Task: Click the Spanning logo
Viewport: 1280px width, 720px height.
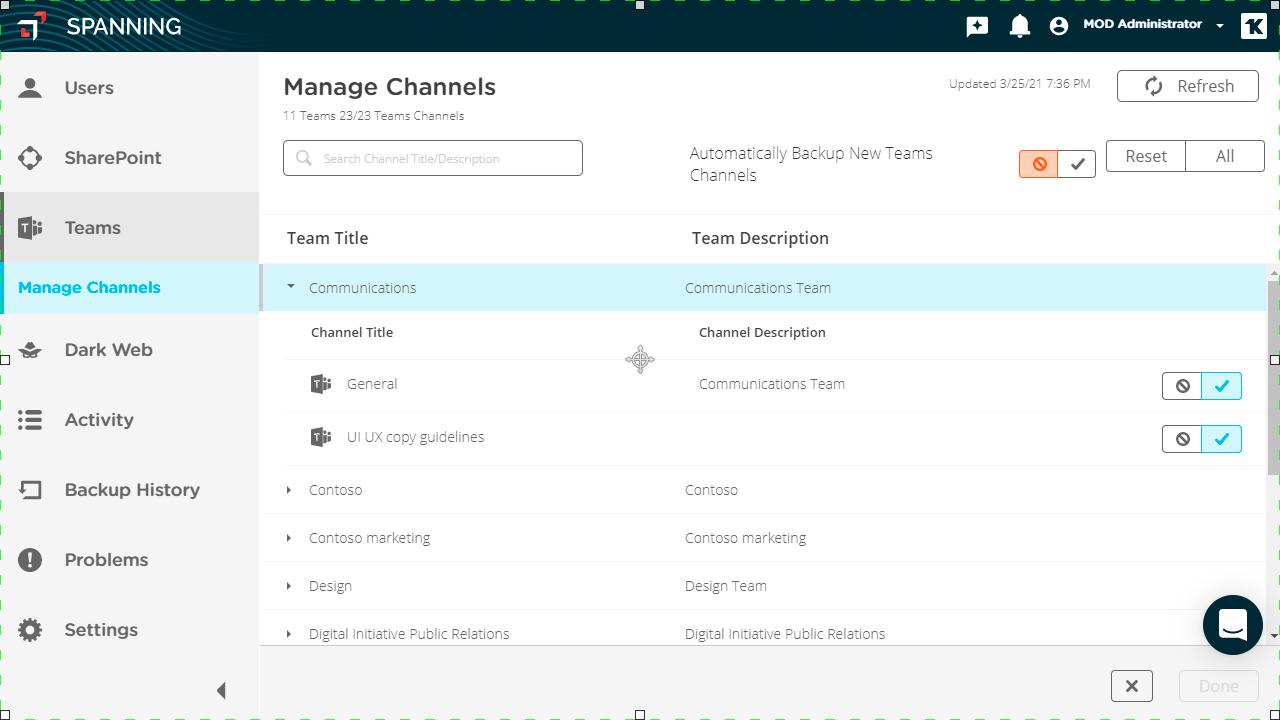Action: pos(100,26)
